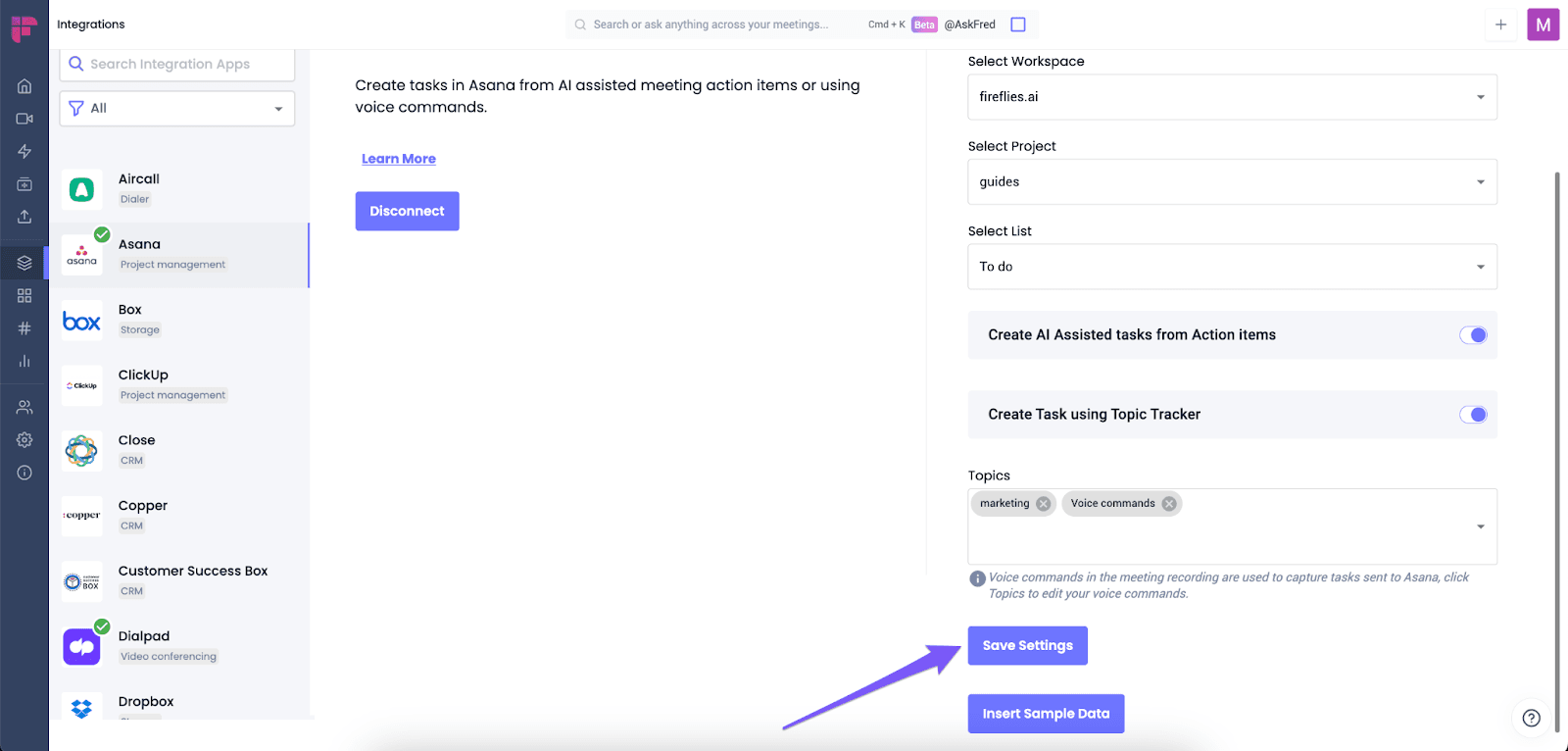Remove the Voice commands topic chip

pyautogui.click(x=1169, y=504)
